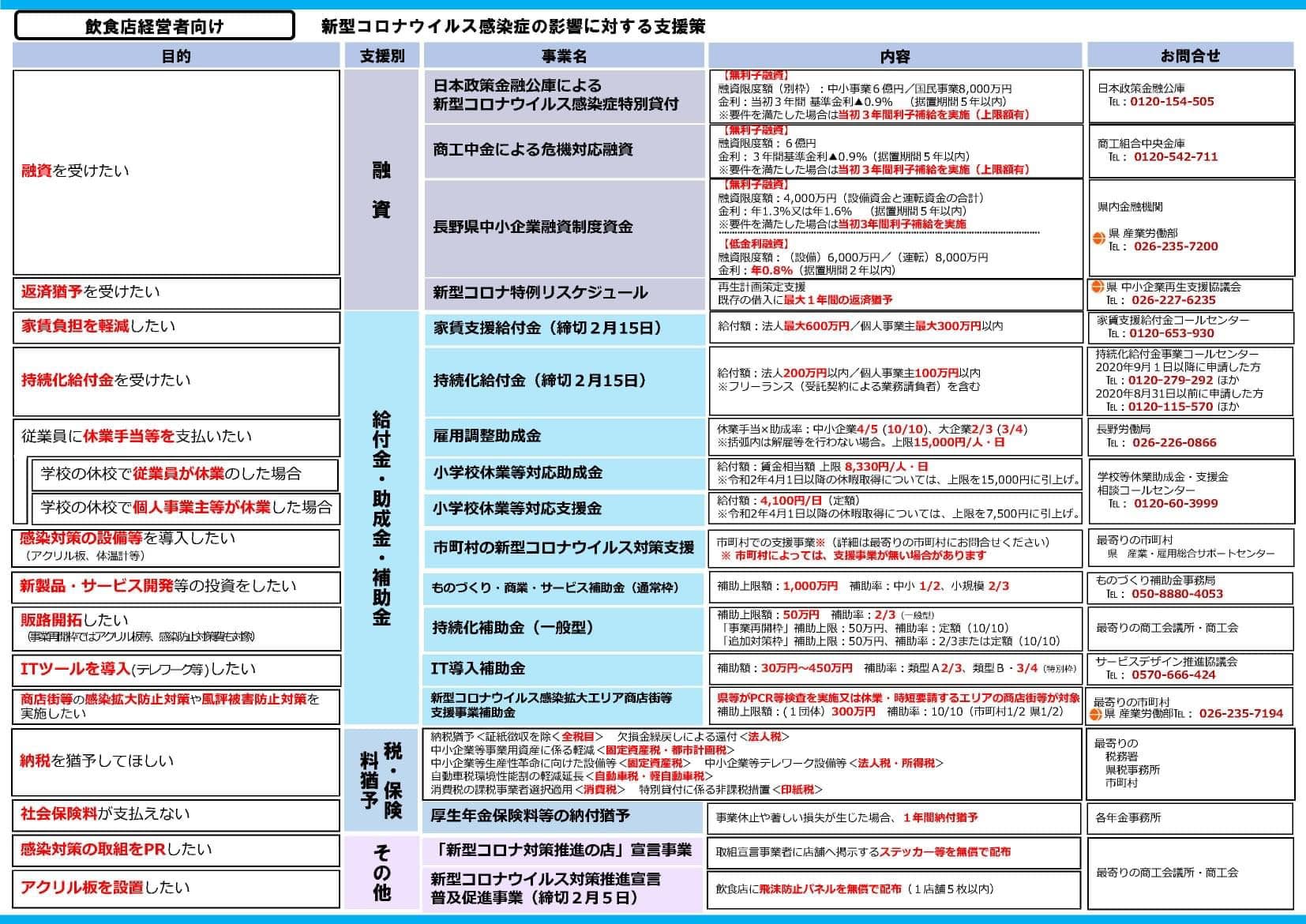The image size is (1306, 924).
Task: Click 商工組合中央金庫 phone 0120-542-711
Action: pos(1176,157)
